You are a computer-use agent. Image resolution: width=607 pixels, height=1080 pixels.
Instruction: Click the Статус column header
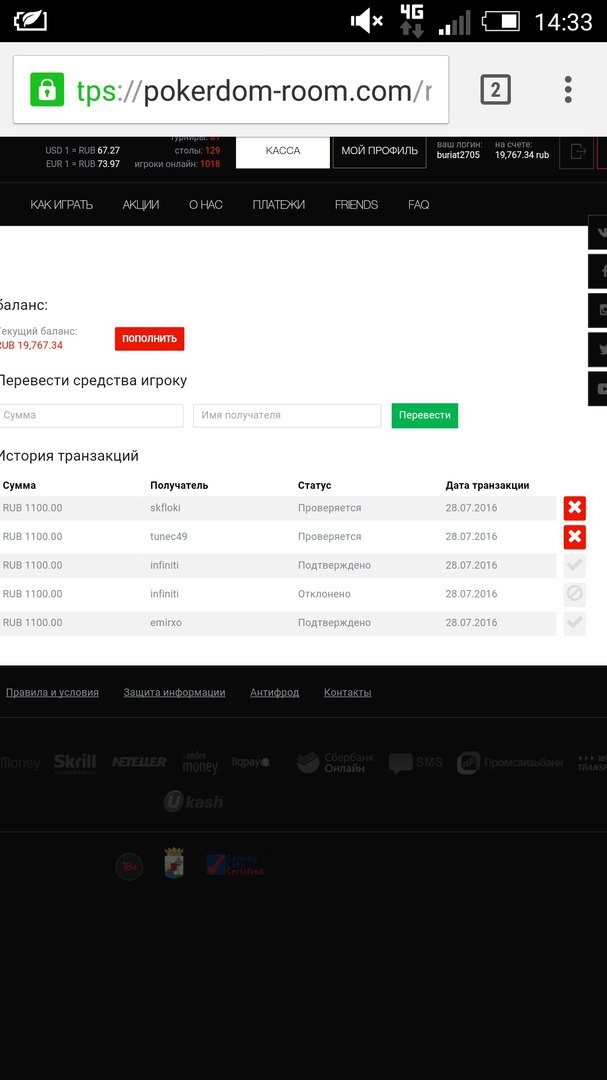click(314, 486)
